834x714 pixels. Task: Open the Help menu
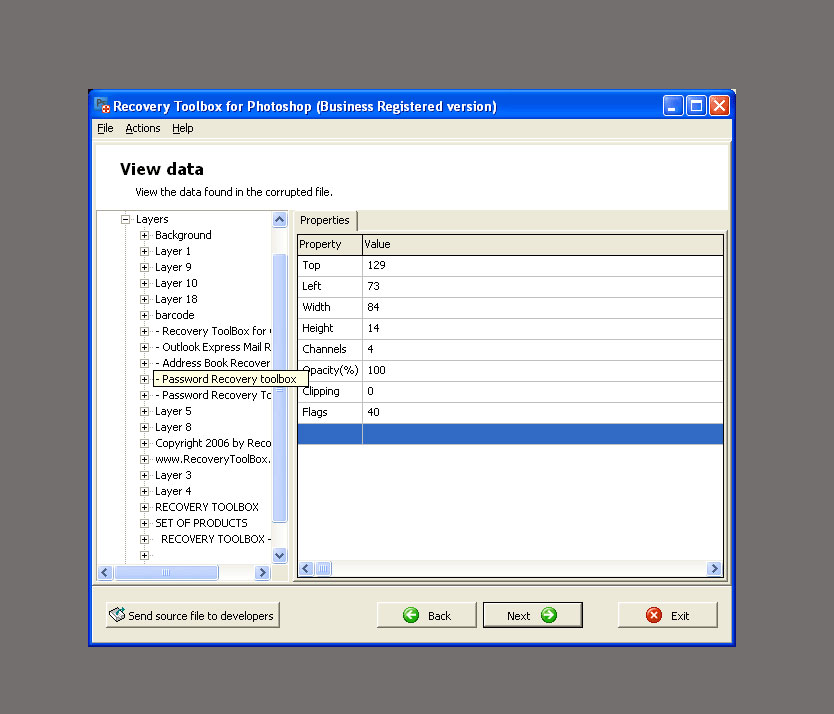point(182,128)
